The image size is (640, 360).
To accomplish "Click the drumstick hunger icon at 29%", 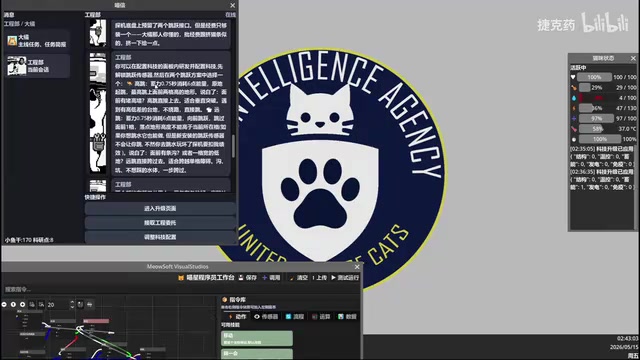I will coord(574,88).
